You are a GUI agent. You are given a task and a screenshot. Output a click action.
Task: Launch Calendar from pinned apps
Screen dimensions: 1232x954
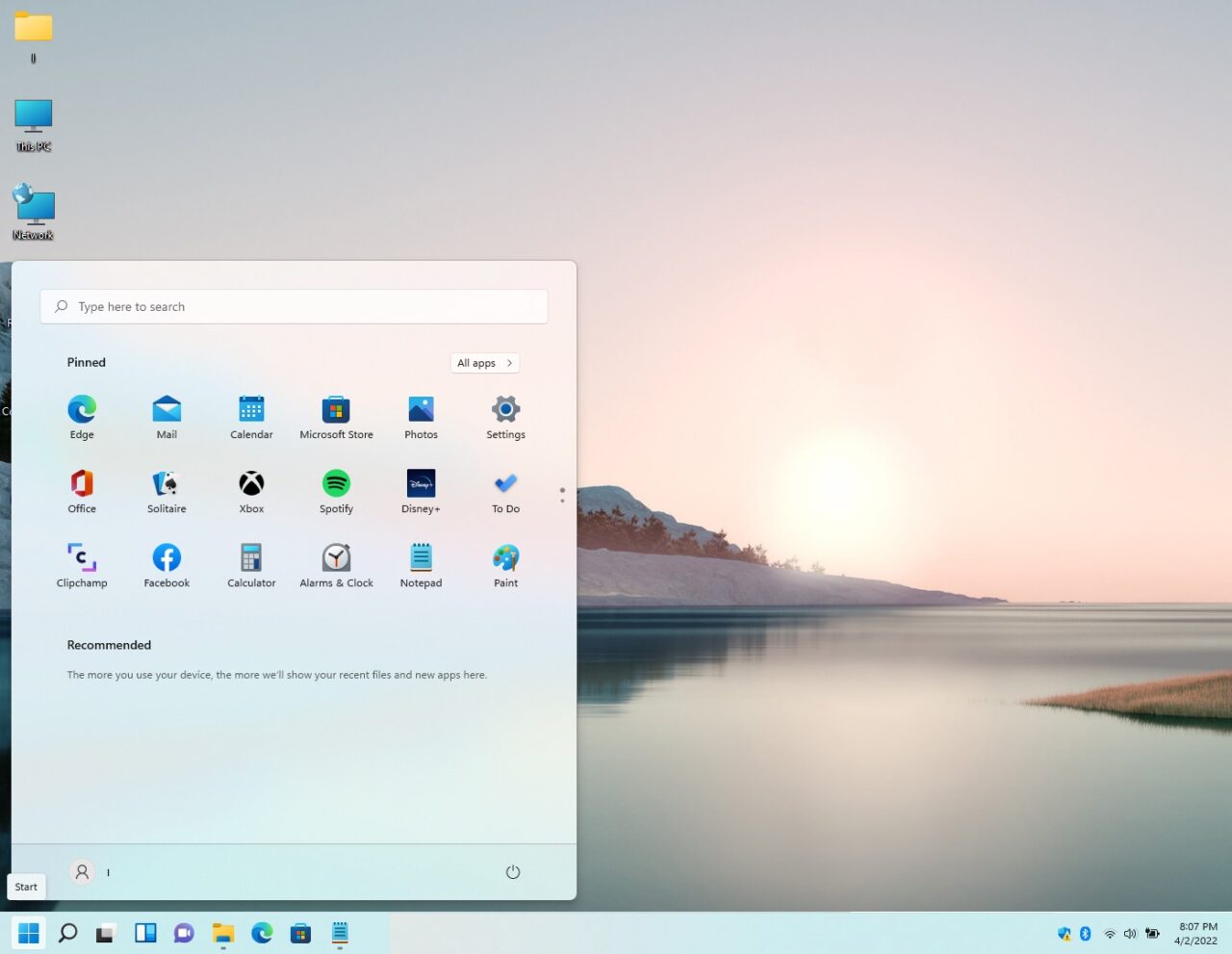pos(251,417)
